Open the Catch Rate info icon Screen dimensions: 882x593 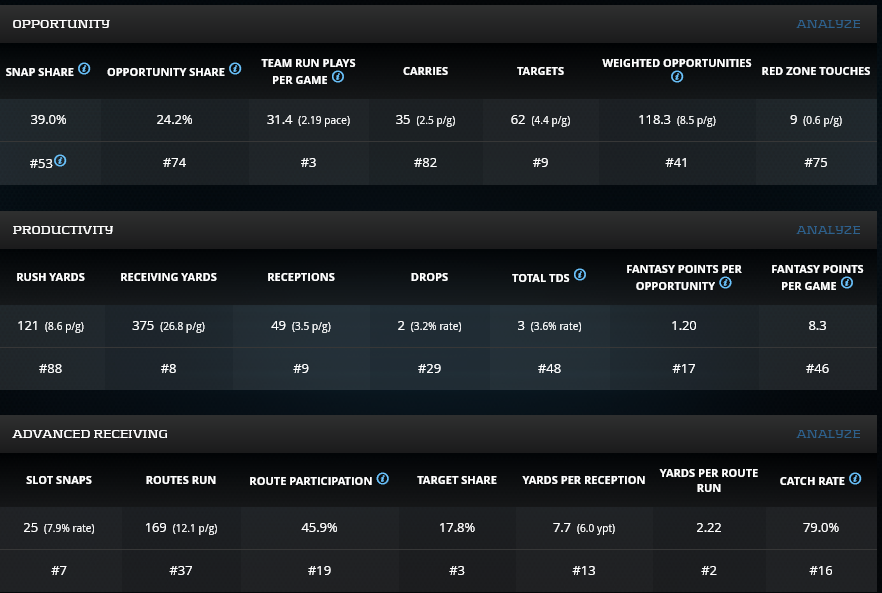point(855,479)
